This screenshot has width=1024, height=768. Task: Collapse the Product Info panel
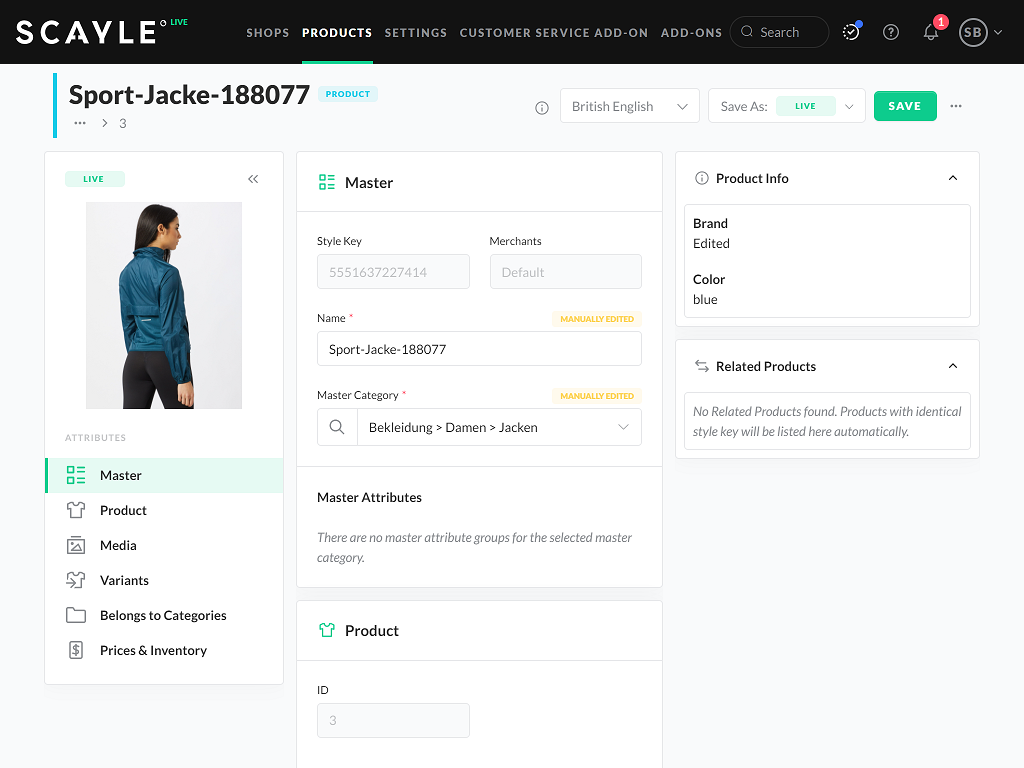(x=952, y=178)
